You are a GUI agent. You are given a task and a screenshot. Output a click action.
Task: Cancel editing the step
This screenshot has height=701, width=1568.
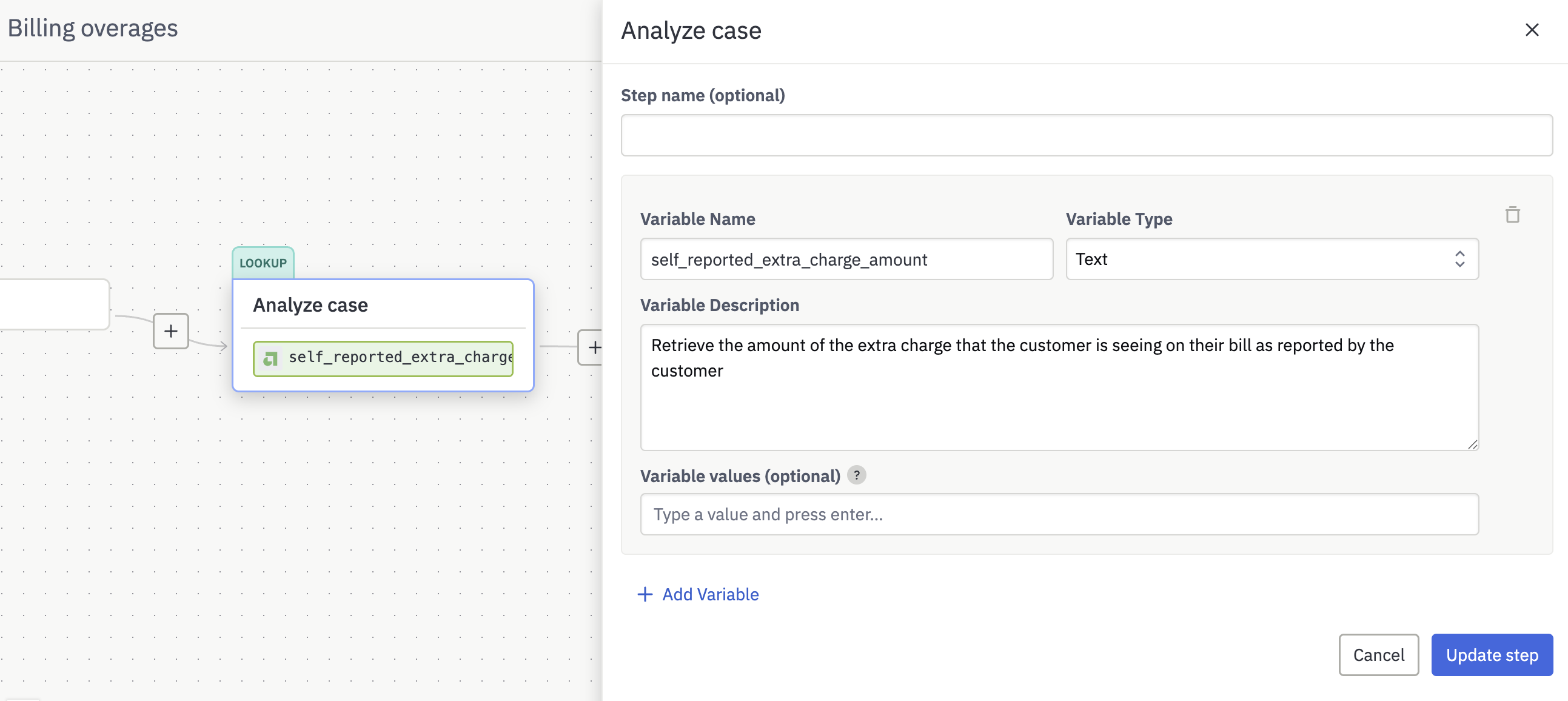[1378, 655]
